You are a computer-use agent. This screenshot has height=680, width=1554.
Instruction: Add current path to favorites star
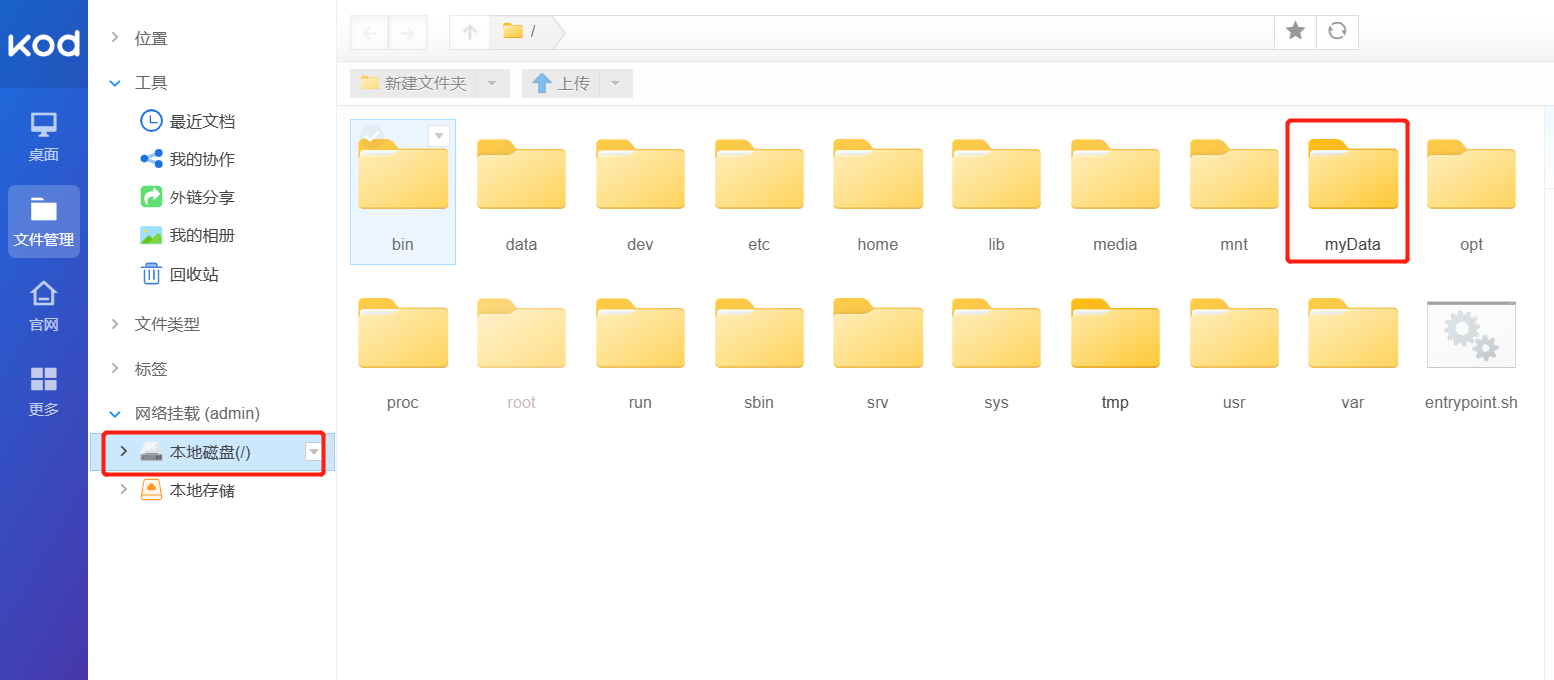(x=1295, y=32)
